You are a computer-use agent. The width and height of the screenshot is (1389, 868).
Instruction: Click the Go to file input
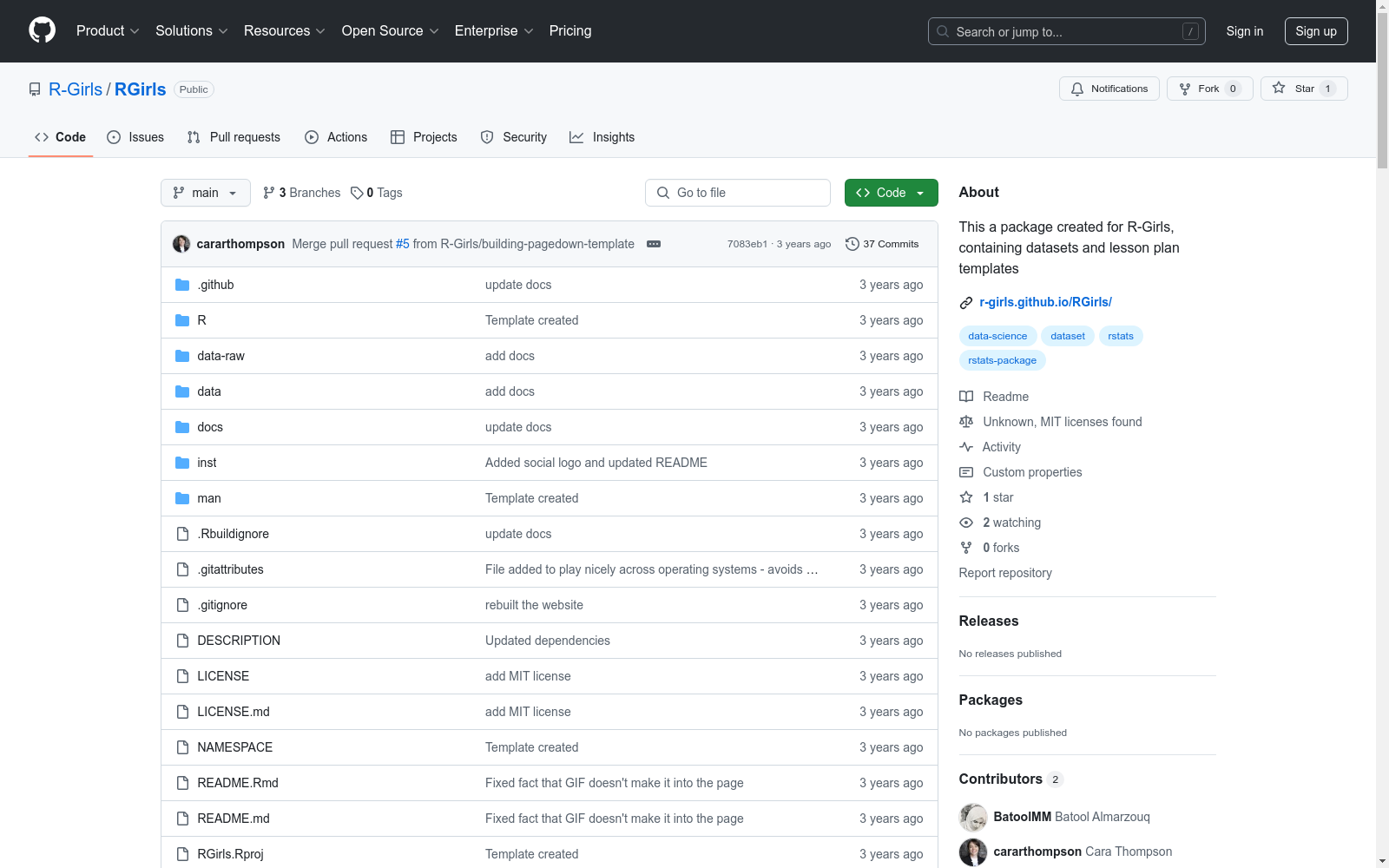tap(738, 193)
